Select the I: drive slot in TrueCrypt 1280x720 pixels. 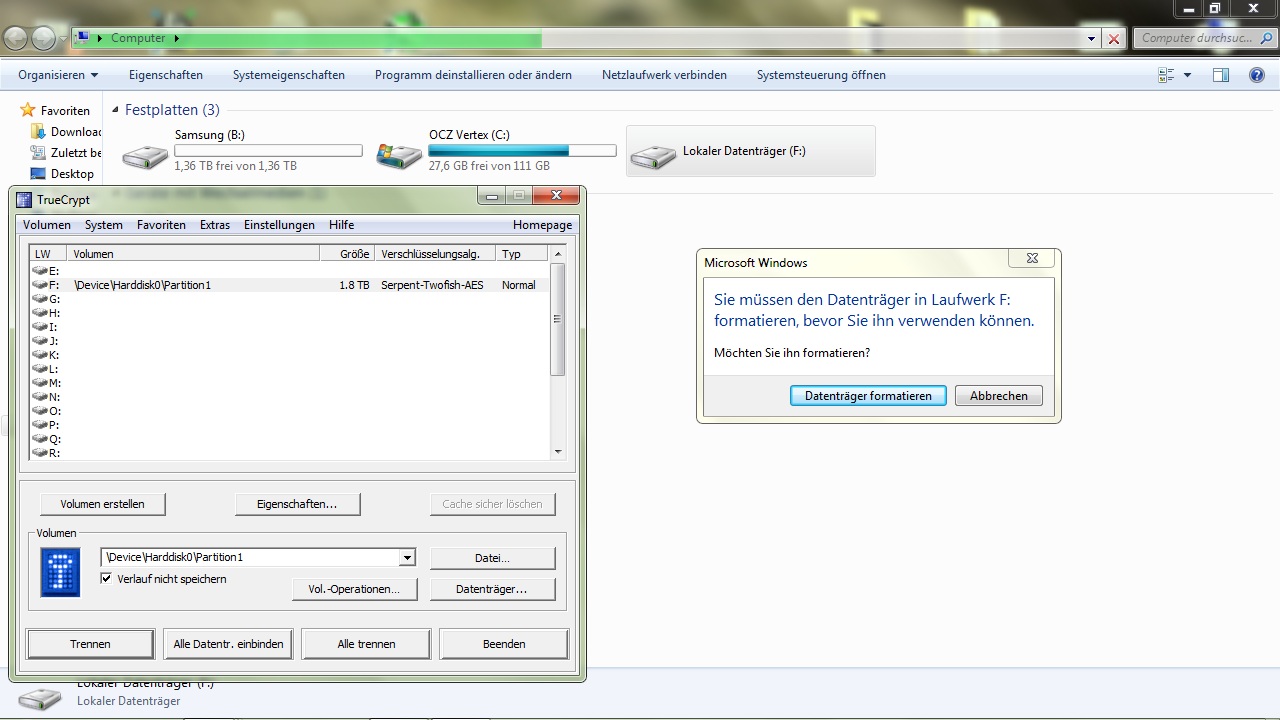click(290, 327)
